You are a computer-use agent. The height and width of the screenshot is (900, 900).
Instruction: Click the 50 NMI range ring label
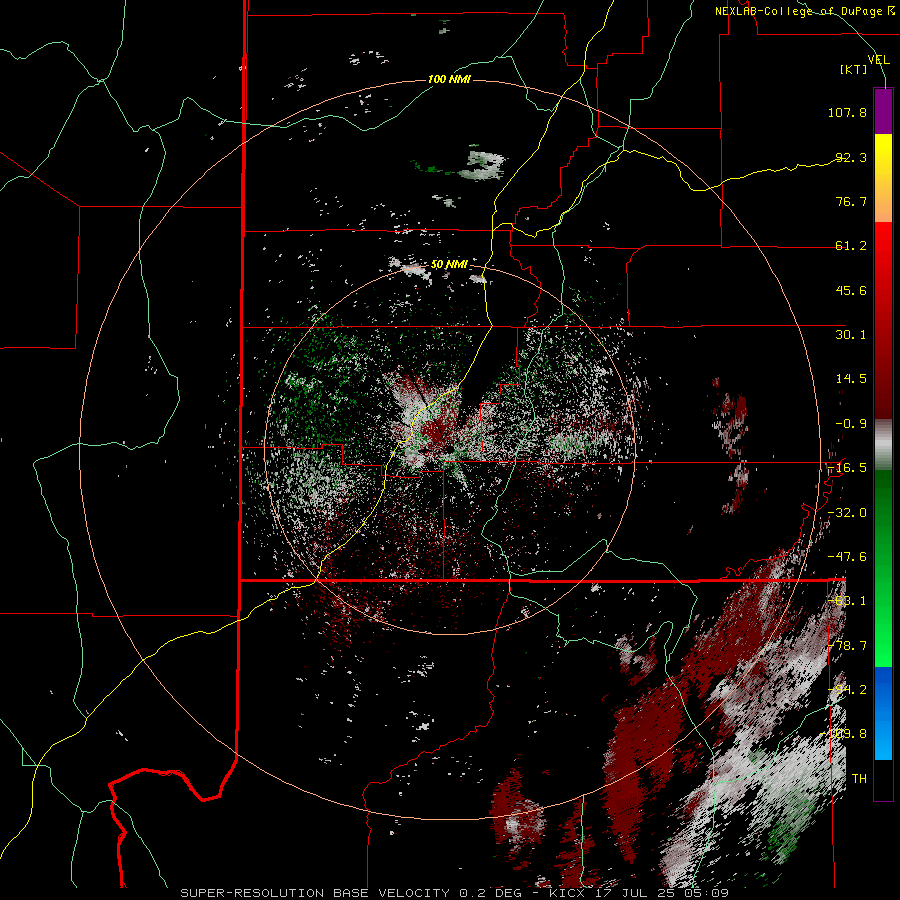pos(449,265)
